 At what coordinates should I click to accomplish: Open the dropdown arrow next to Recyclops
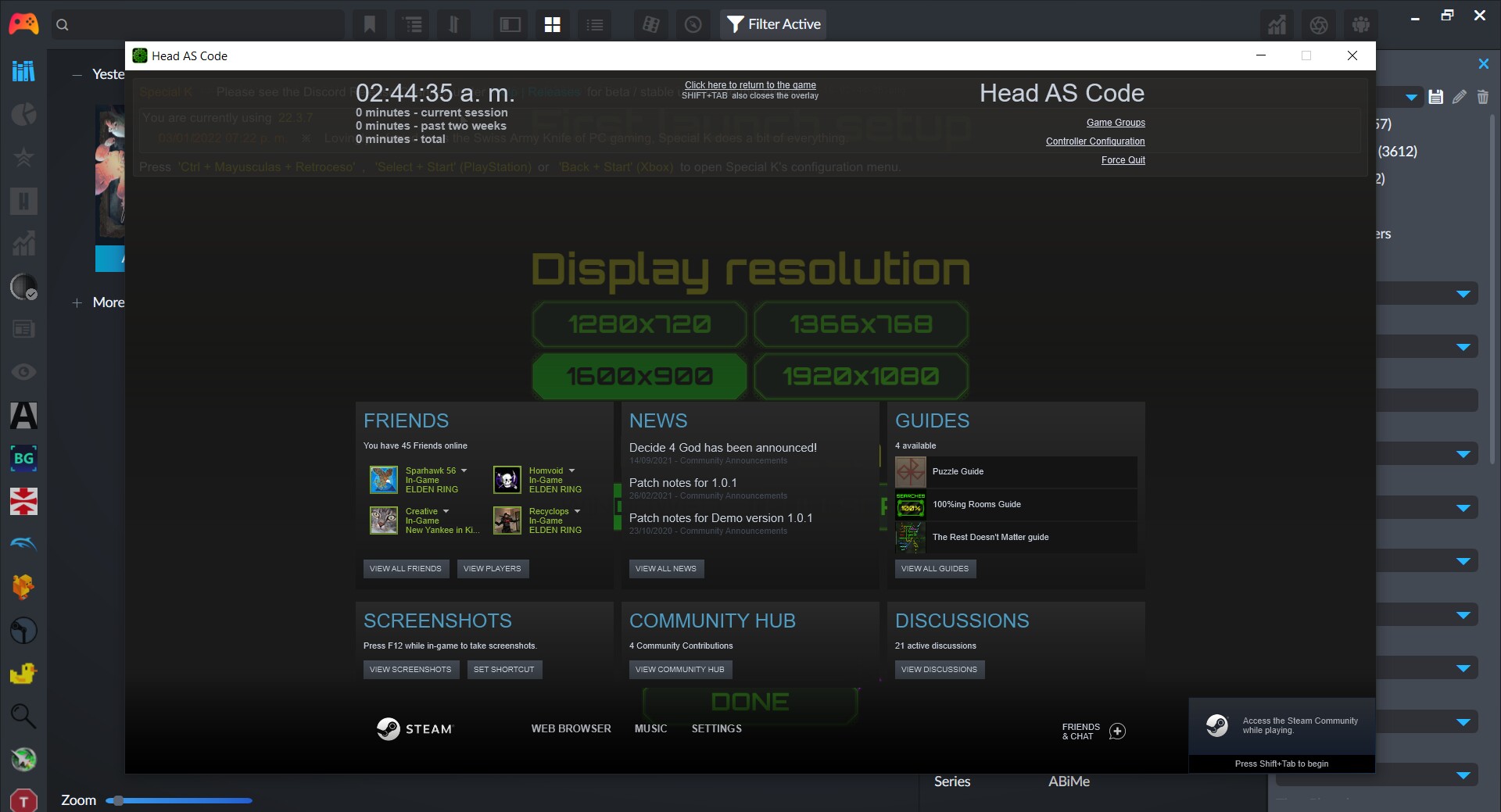(x=578, y=511)
